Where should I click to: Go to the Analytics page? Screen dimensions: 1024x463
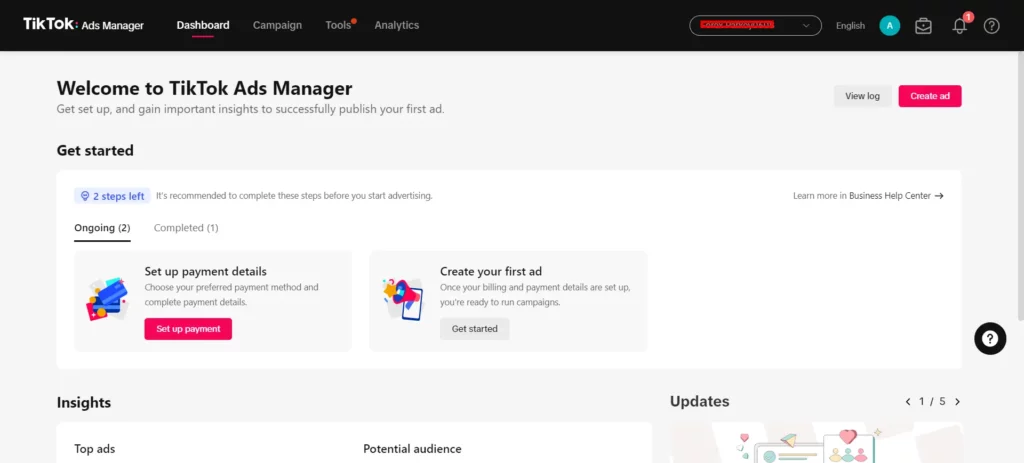[x=396, y=25]
